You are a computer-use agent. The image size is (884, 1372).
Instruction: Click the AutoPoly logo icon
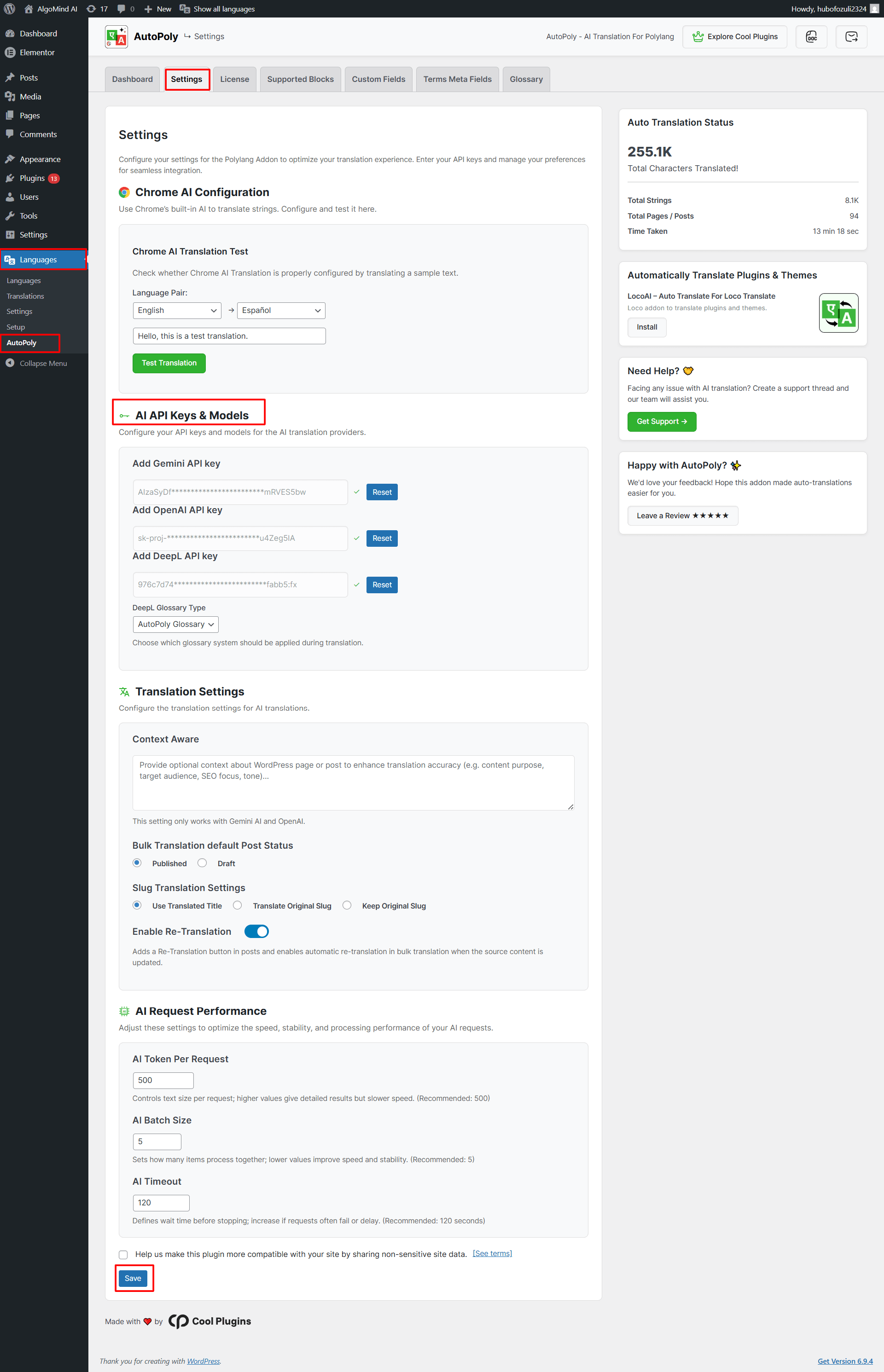(x=116, y=37)
